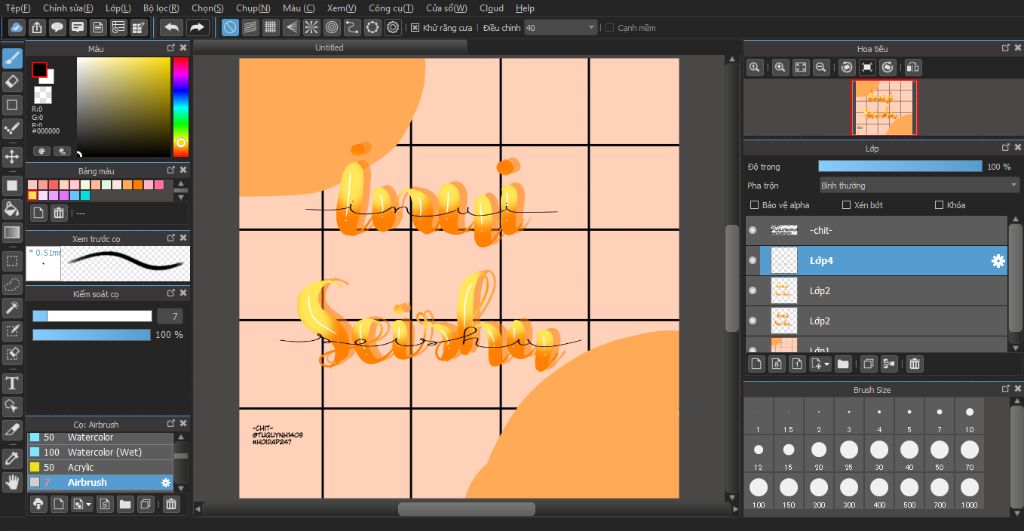Image resolution: width=1024 pixels, height=531 pixels.
Task: Add a new layer folder
Action: [x=843, y=364]
